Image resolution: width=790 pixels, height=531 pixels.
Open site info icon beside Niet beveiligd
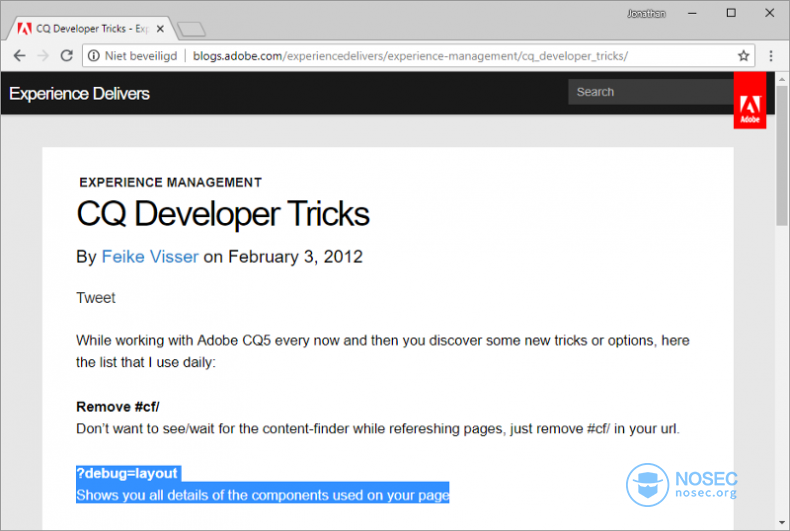tap(94, 56)
